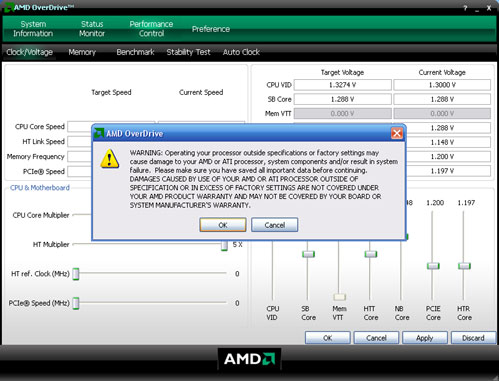
Task: Click the CPU & Motherboard group label
Action: click(x=40, y=188)
